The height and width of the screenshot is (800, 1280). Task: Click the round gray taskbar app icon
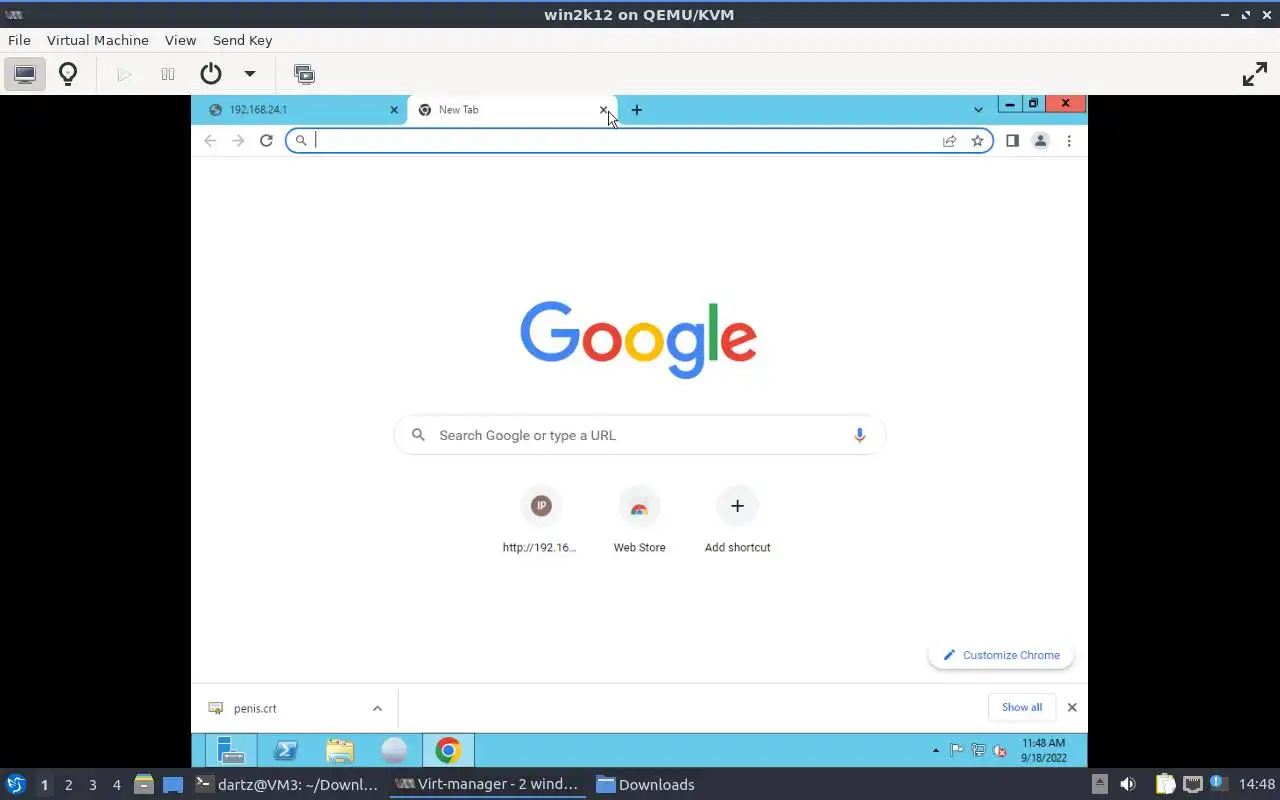[394, 750]
